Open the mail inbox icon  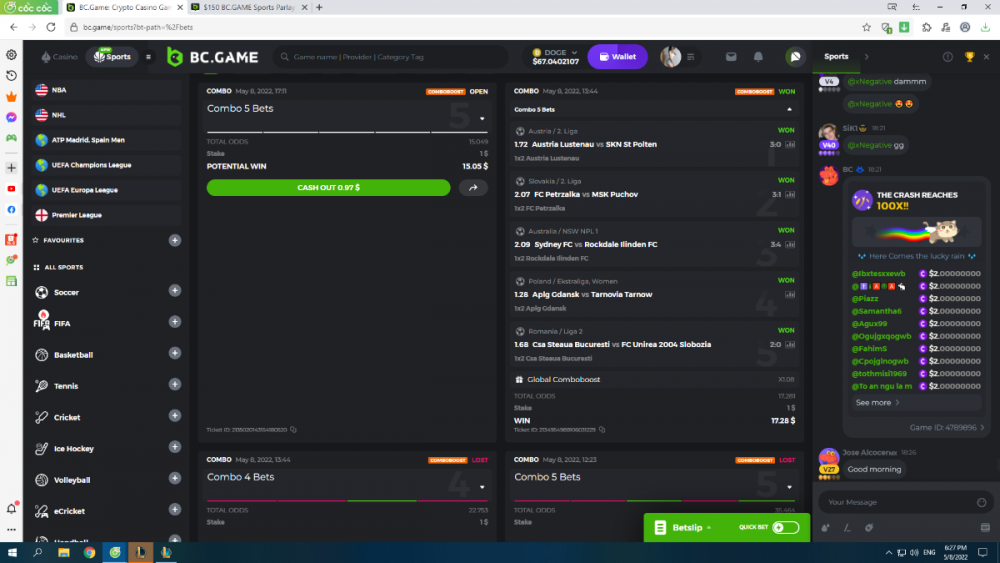point(731,57)
